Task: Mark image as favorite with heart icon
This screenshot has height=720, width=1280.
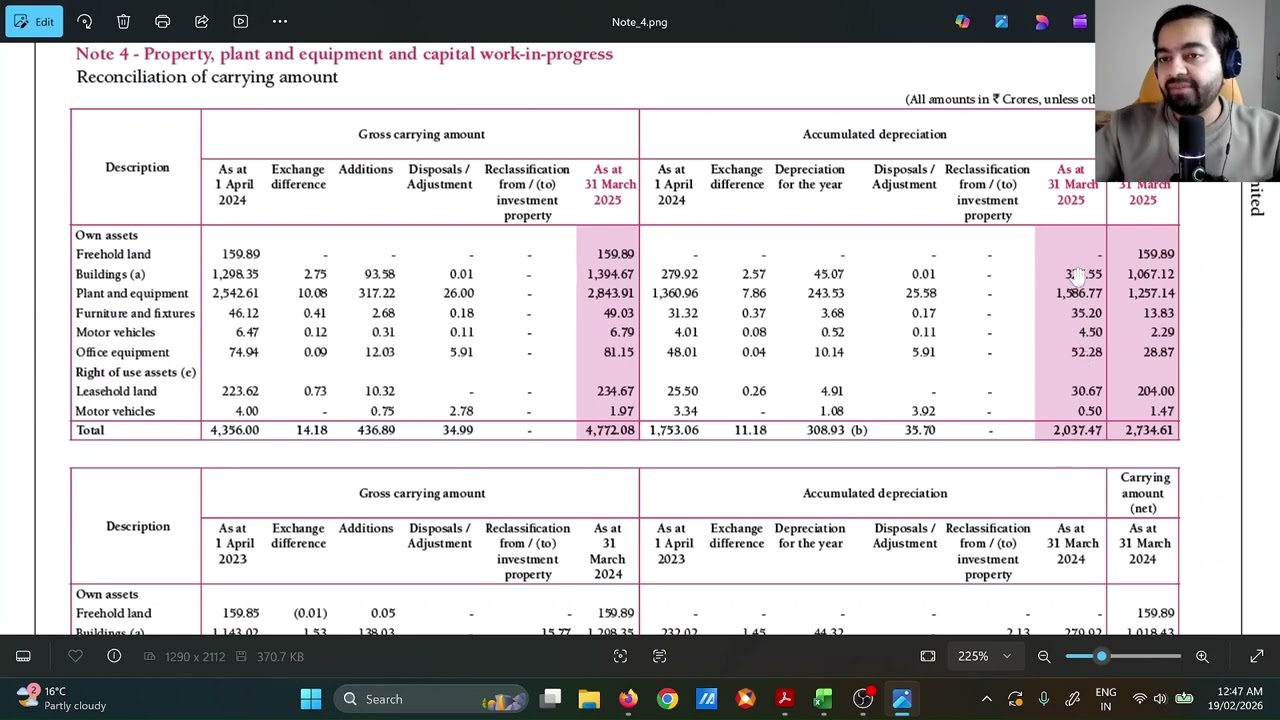Action: [x=75, y=656]
